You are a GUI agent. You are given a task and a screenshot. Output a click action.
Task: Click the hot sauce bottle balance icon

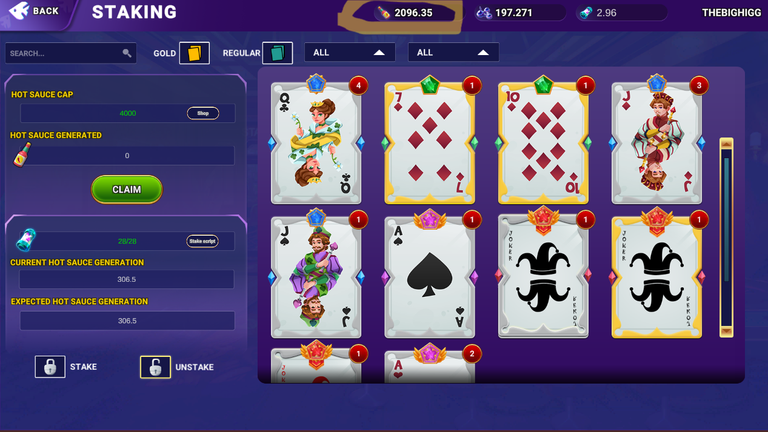(x=384, y=13)
